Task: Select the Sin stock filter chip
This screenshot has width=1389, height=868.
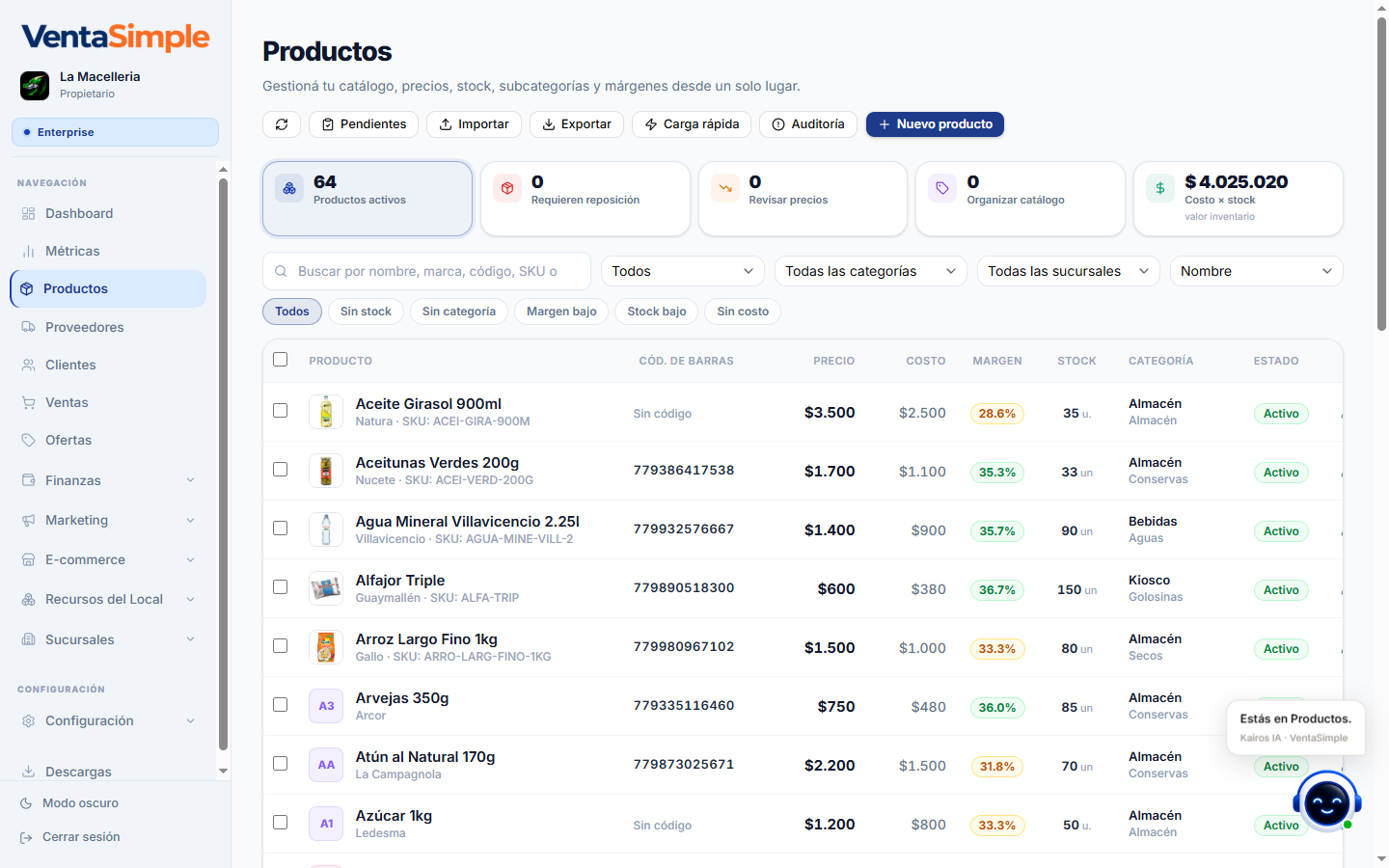Action: pos(366,312)
